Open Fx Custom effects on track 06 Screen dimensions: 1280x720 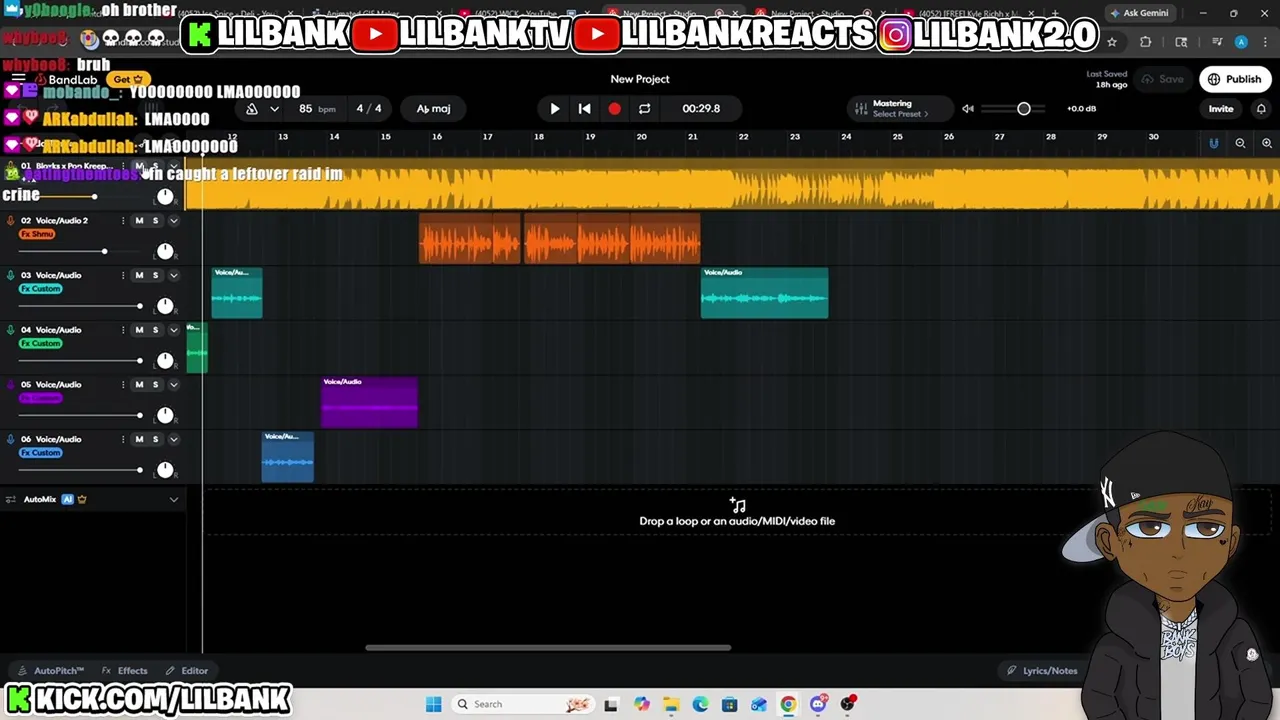[x=41, y=453]
